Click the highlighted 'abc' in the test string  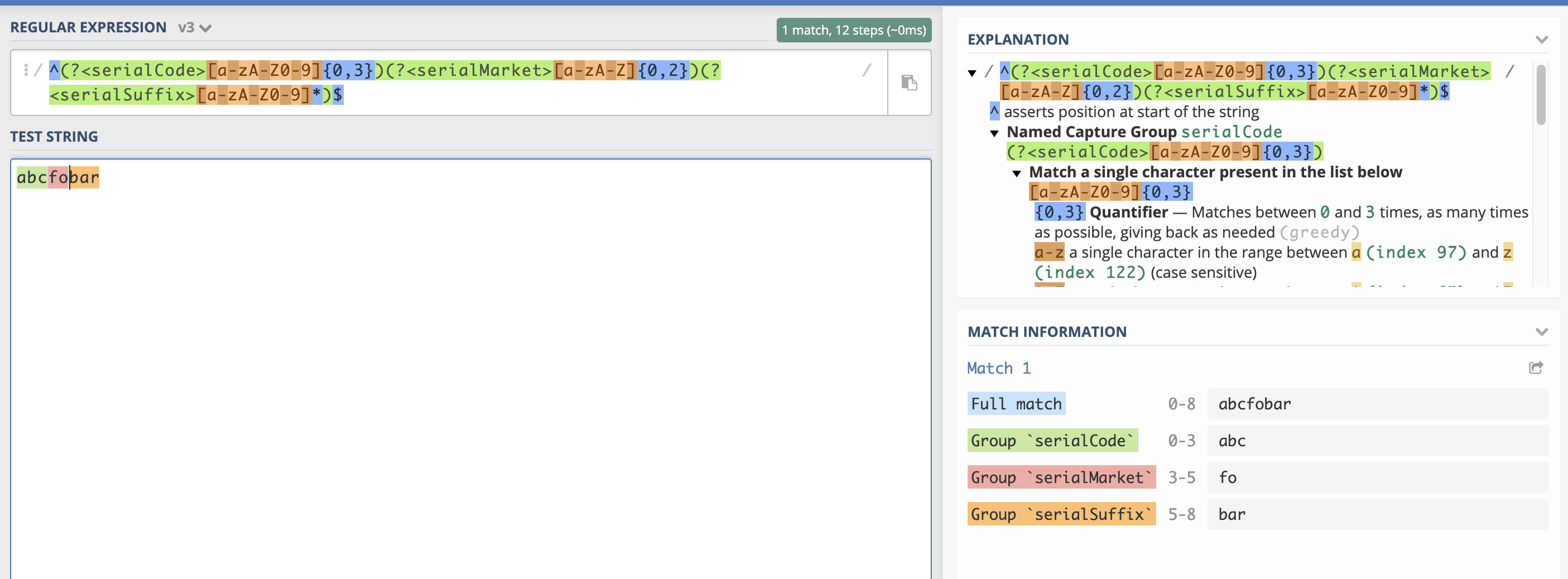[x=32, y=177]
